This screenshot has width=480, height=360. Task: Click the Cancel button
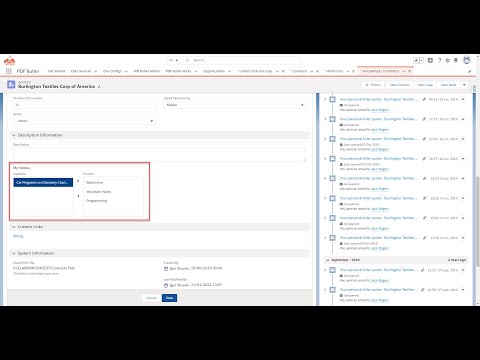point(151,298)
